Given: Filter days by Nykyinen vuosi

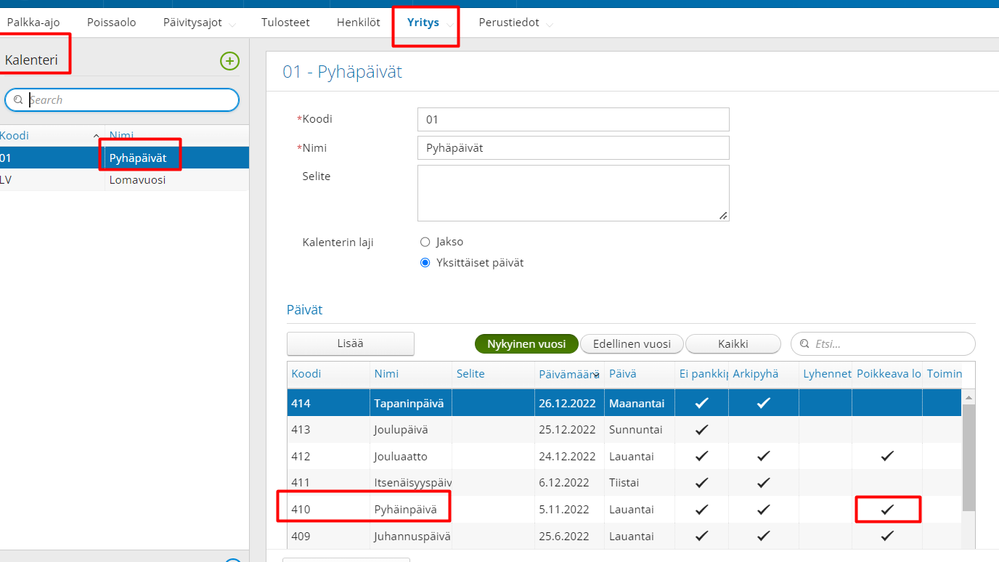Looking at the screenshot, I should (526, 344).
